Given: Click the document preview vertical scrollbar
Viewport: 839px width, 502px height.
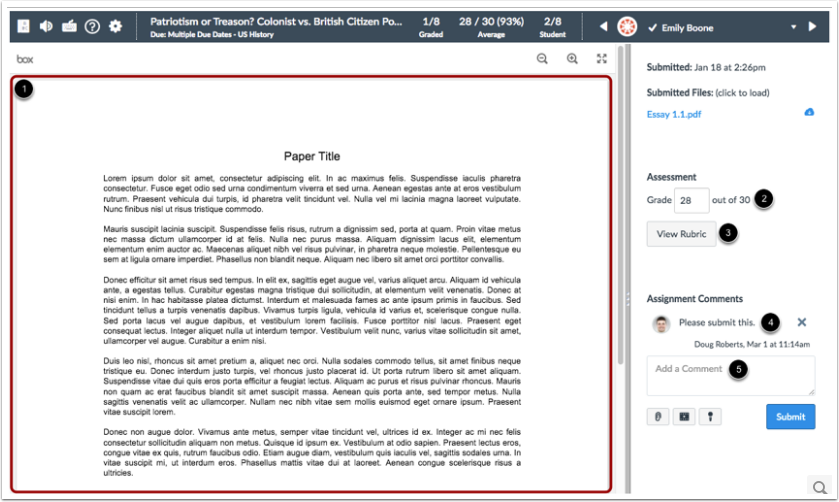Looking at the screenshot, I should click(620, 206).
